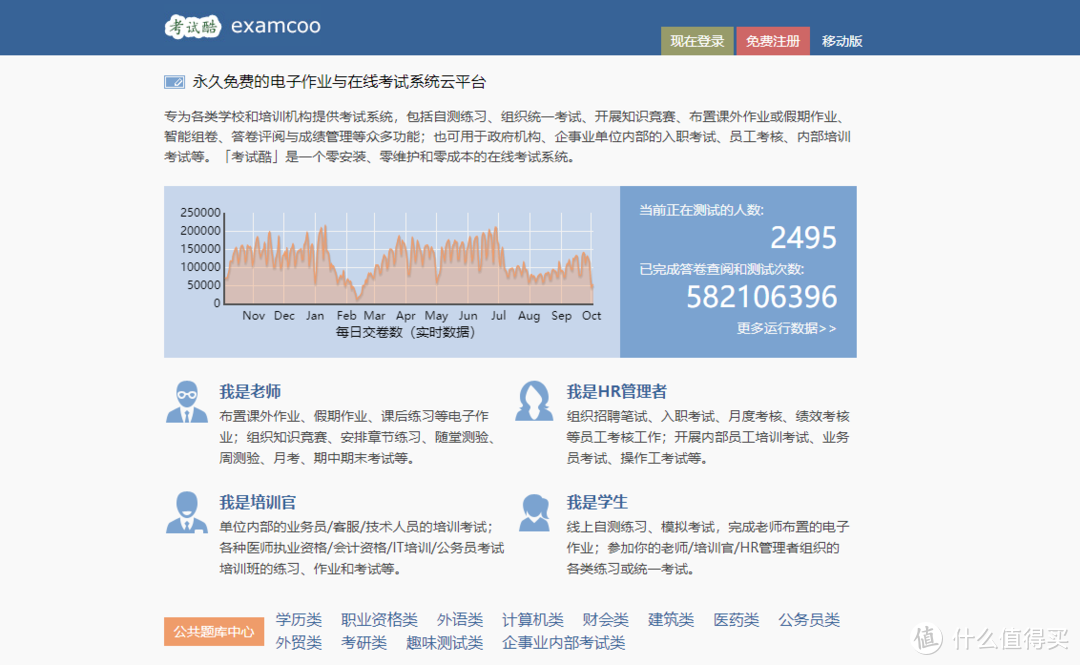Open the 医药类 category link

pyautogui.click(x=736, y=620)
